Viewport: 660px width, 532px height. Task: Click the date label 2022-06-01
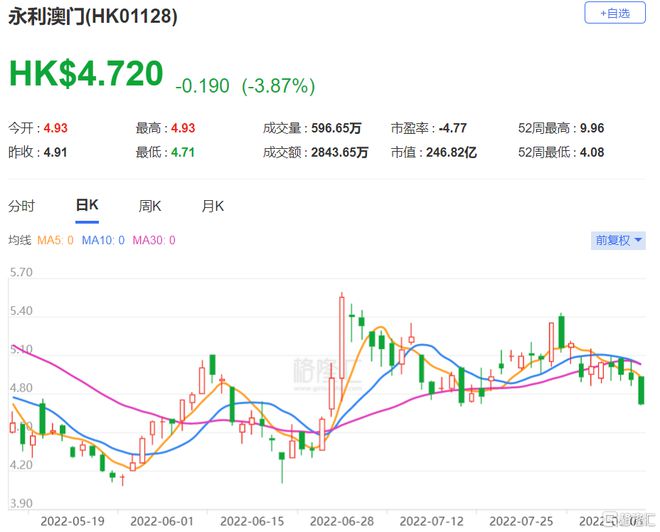pyautogui.click(x=162, y=521)
